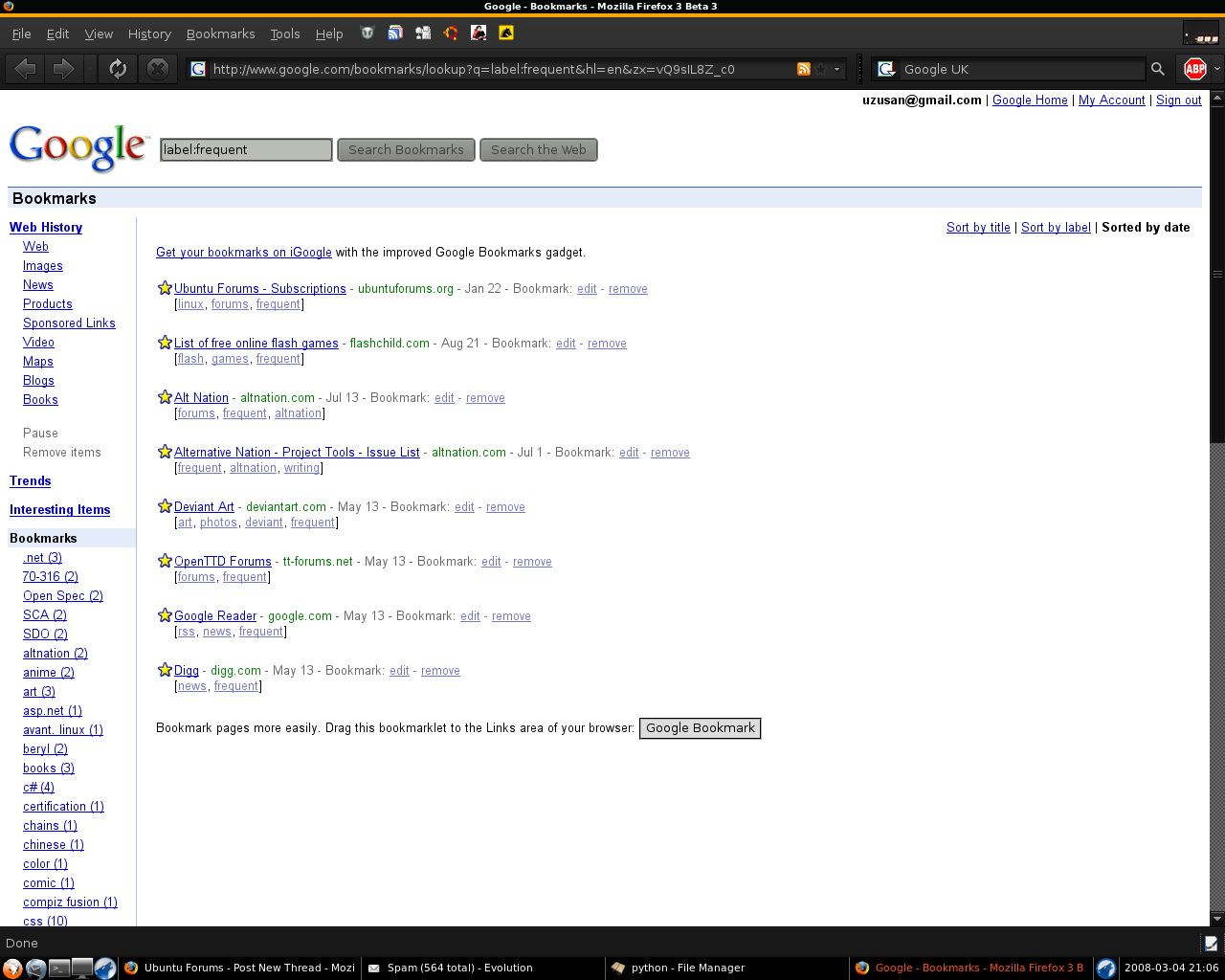This screenshot has height=980, width=1225.
Task: Click the red-figure avatar toolbar icon
Action: click(479, 33)
